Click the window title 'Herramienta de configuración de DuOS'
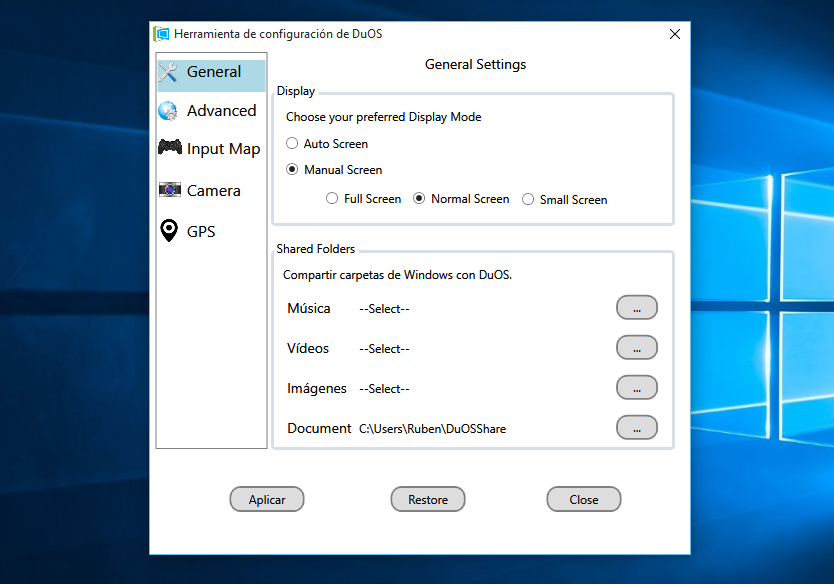Viewport: 834px width, 584px height. pos(278,34)
